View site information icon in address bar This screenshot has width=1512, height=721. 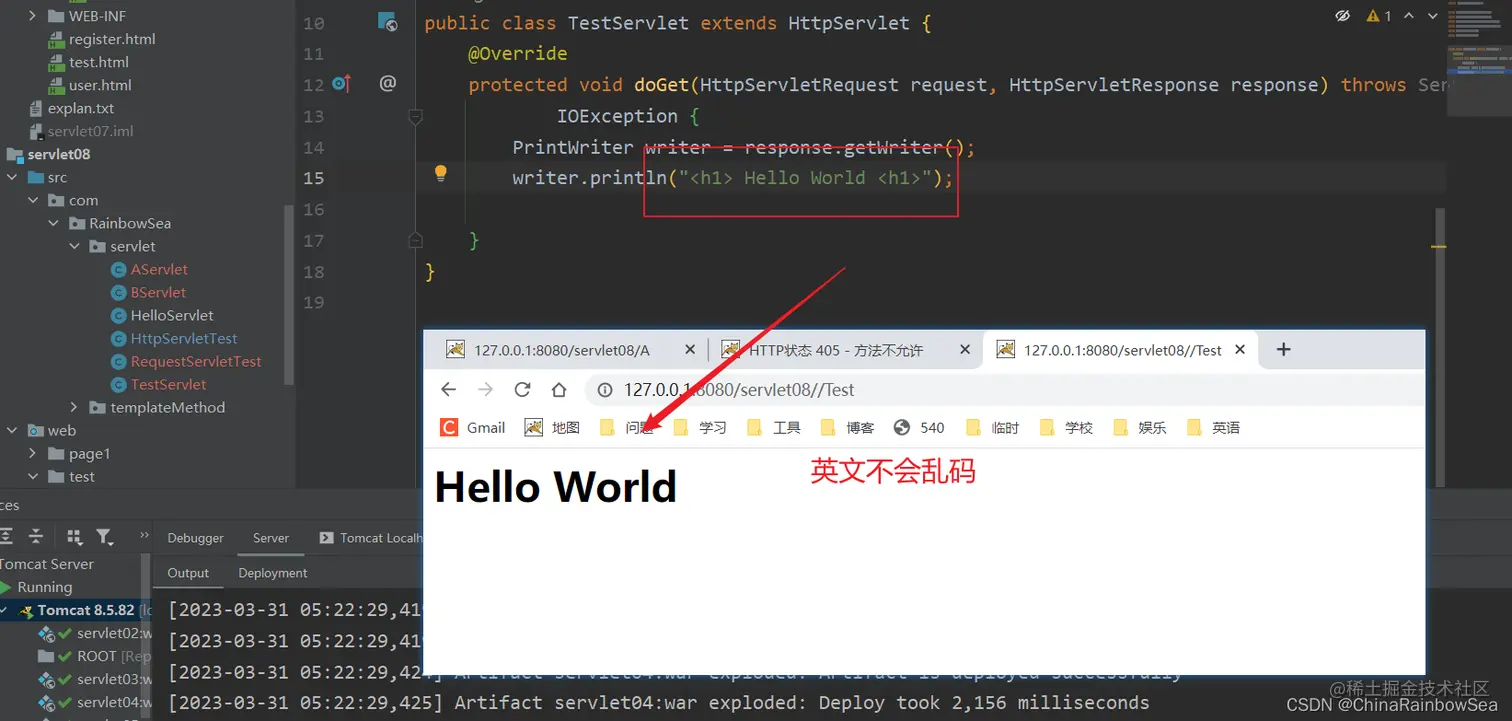point(605,390)
